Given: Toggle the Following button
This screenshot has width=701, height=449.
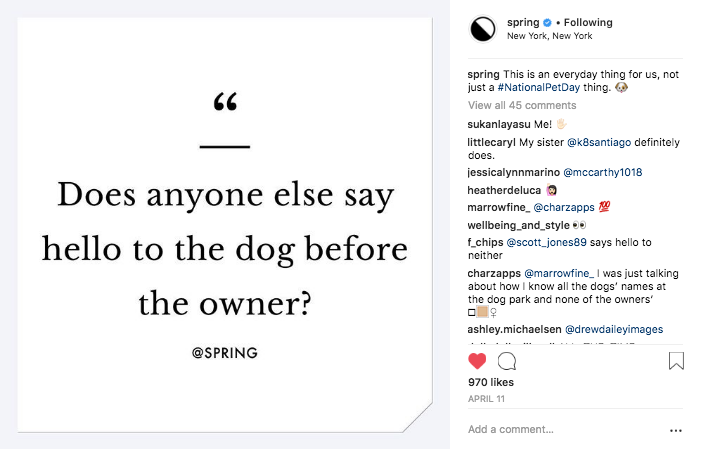Looking at the screenshot, I should [587, 23].
